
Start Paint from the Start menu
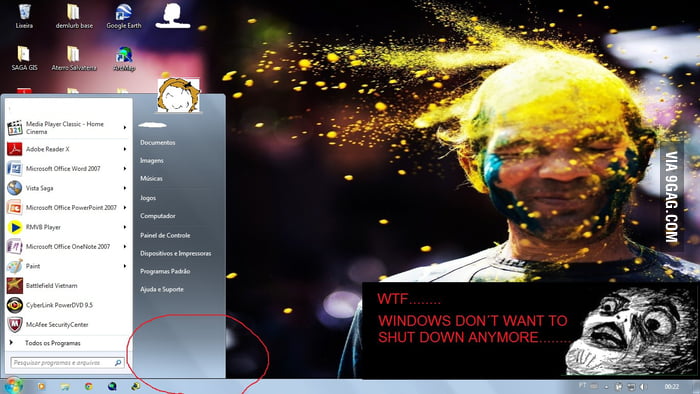coord(67,266)
